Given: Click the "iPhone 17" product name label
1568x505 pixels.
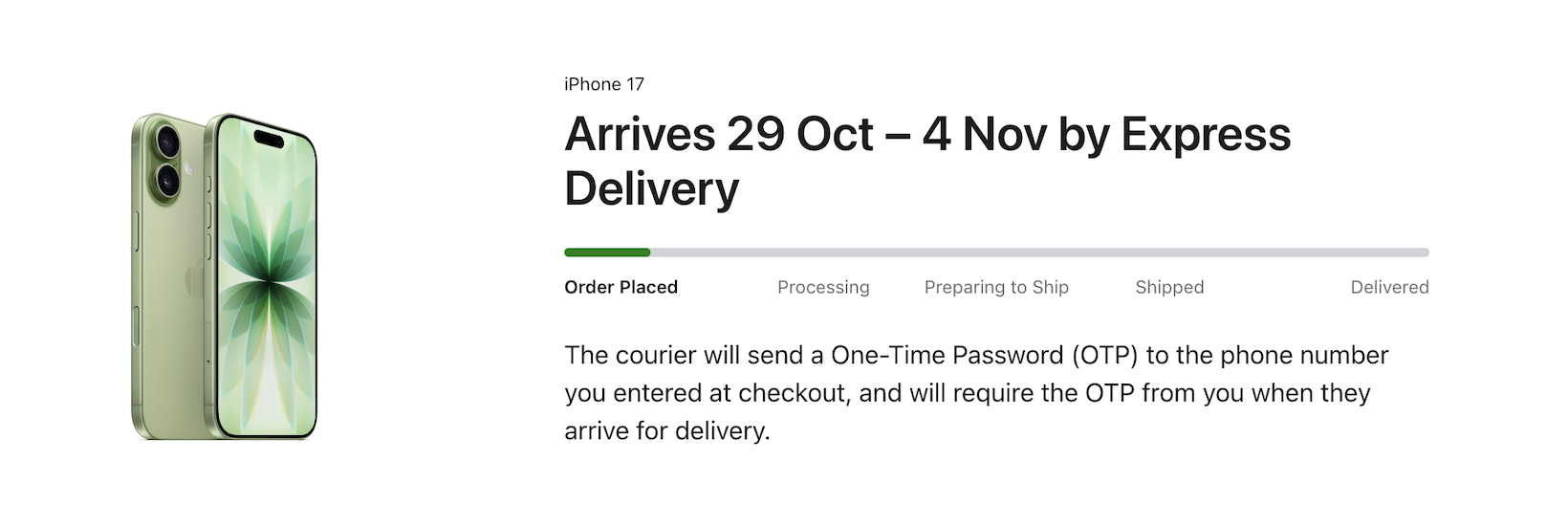Looking at the screenshot, I should tap(604, 84).
